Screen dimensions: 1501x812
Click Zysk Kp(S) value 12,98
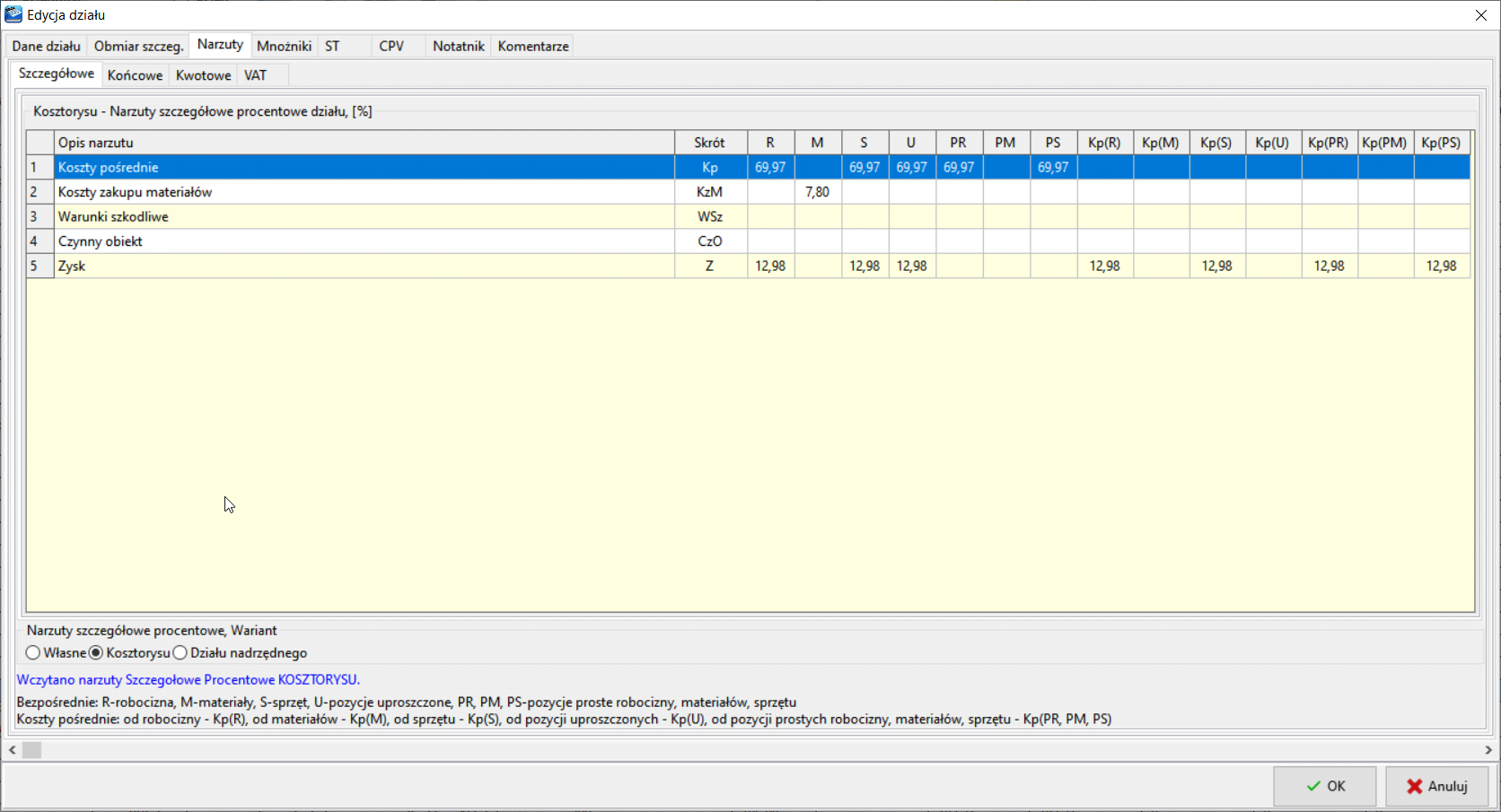(1216, 266)
